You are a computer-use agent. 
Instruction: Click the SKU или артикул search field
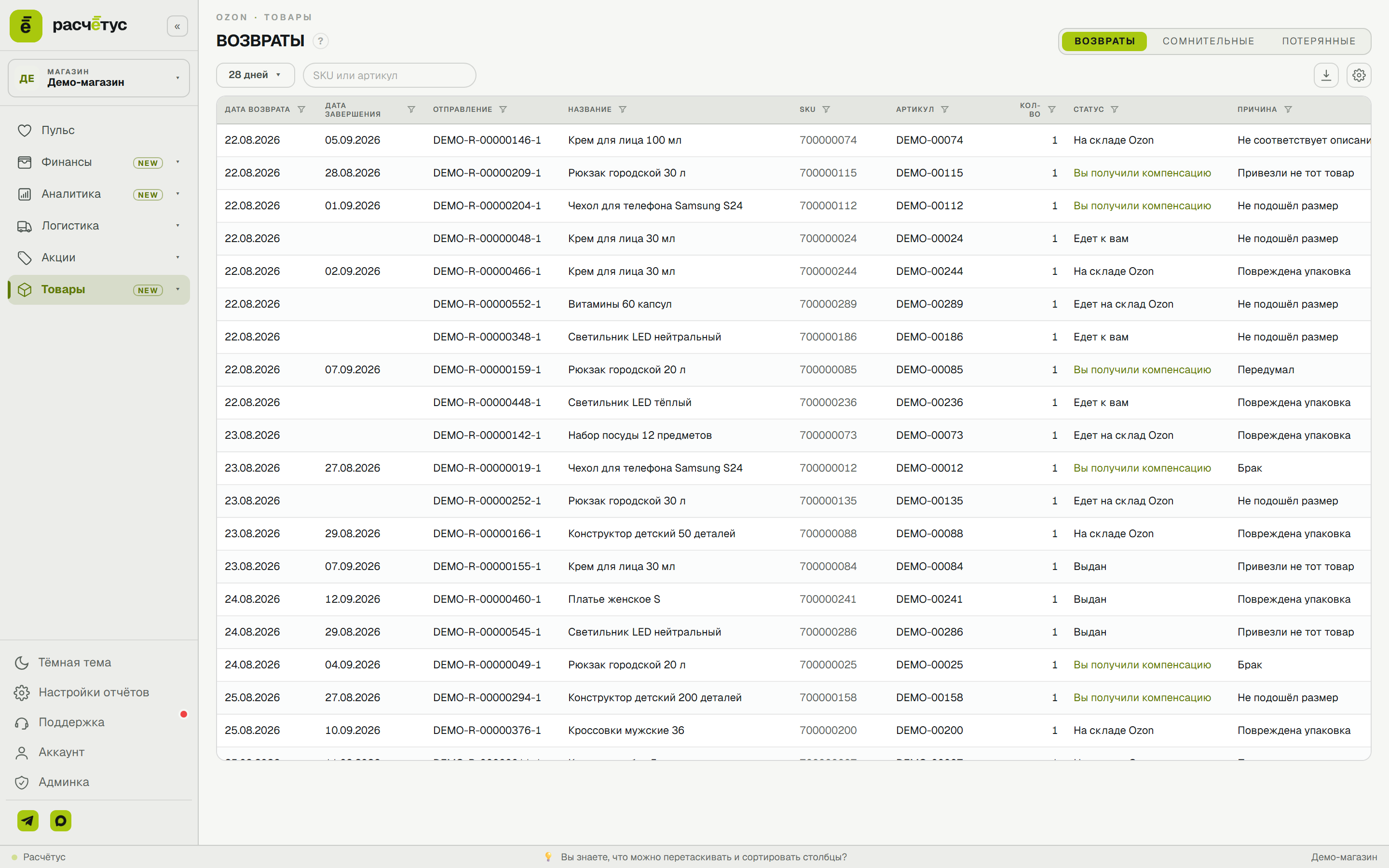(389, 75)
